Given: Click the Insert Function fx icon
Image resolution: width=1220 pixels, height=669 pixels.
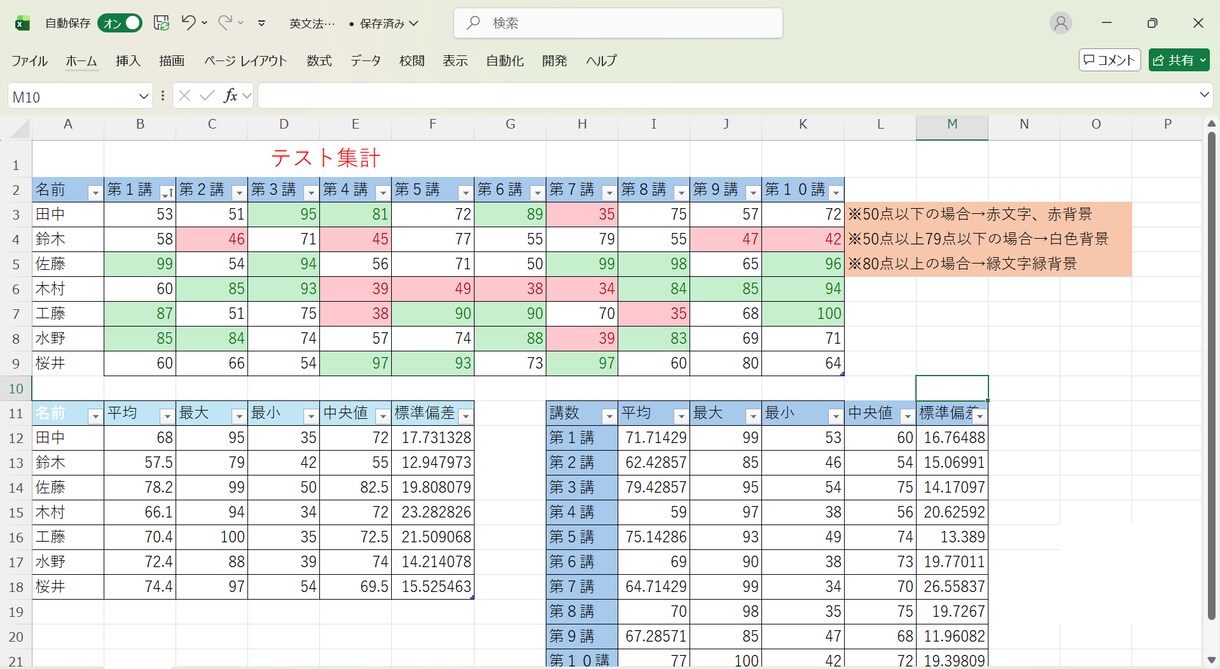Looking at the screenshot, I should (231, 96).
